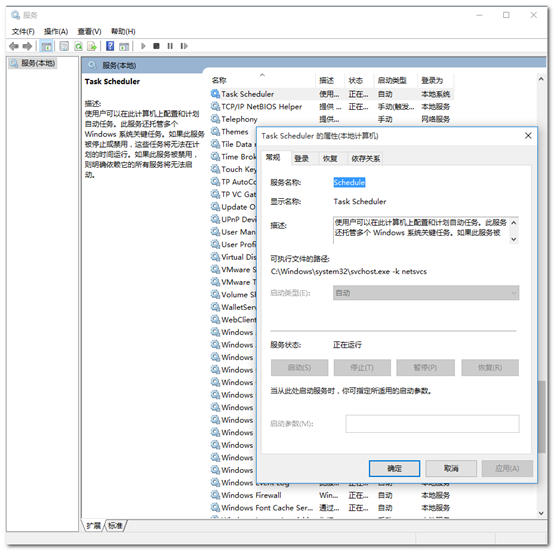Select the TCP/IP NetBIOS Helper row

pyautogui.click(x=331, y=106)
